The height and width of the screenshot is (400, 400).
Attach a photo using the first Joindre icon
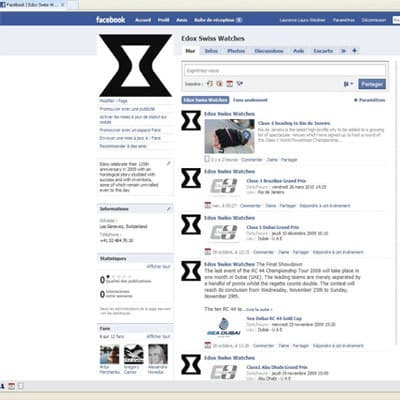pos(209,84)
